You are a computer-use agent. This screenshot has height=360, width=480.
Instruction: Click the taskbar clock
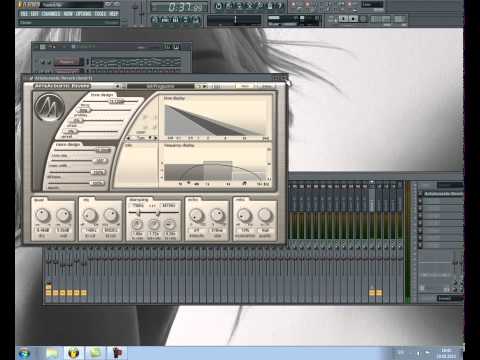click(x=446, y=353)
